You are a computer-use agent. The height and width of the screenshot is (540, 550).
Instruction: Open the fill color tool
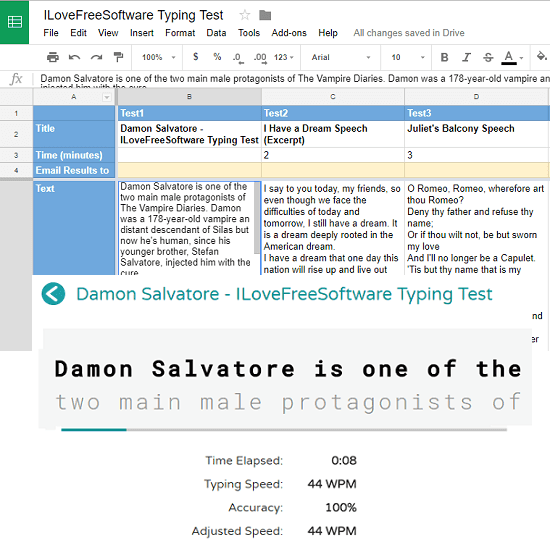[x=542, y=56]
